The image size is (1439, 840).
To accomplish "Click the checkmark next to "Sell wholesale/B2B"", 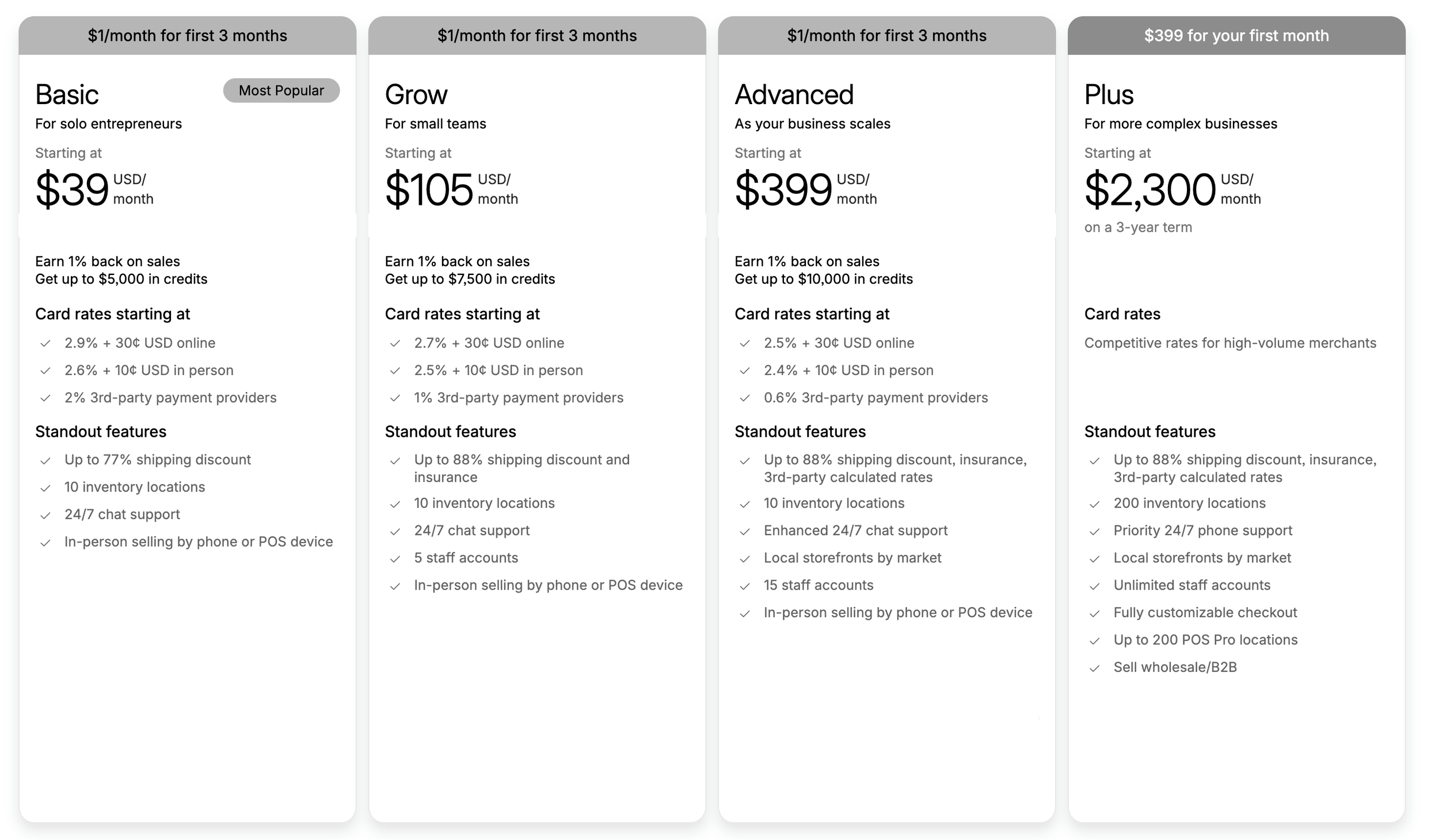I will pos(1094,667).
